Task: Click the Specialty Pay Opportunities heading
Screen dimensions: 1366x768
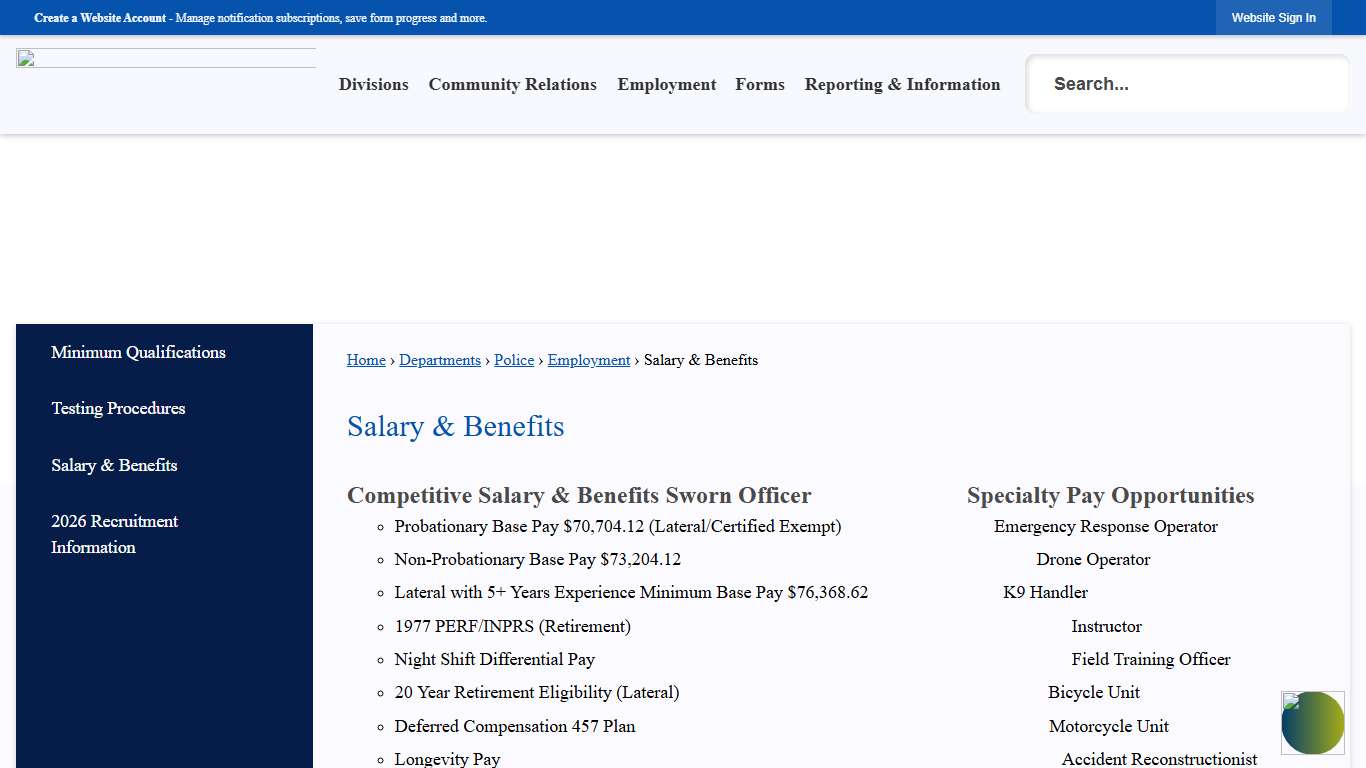Action: 1110,495
